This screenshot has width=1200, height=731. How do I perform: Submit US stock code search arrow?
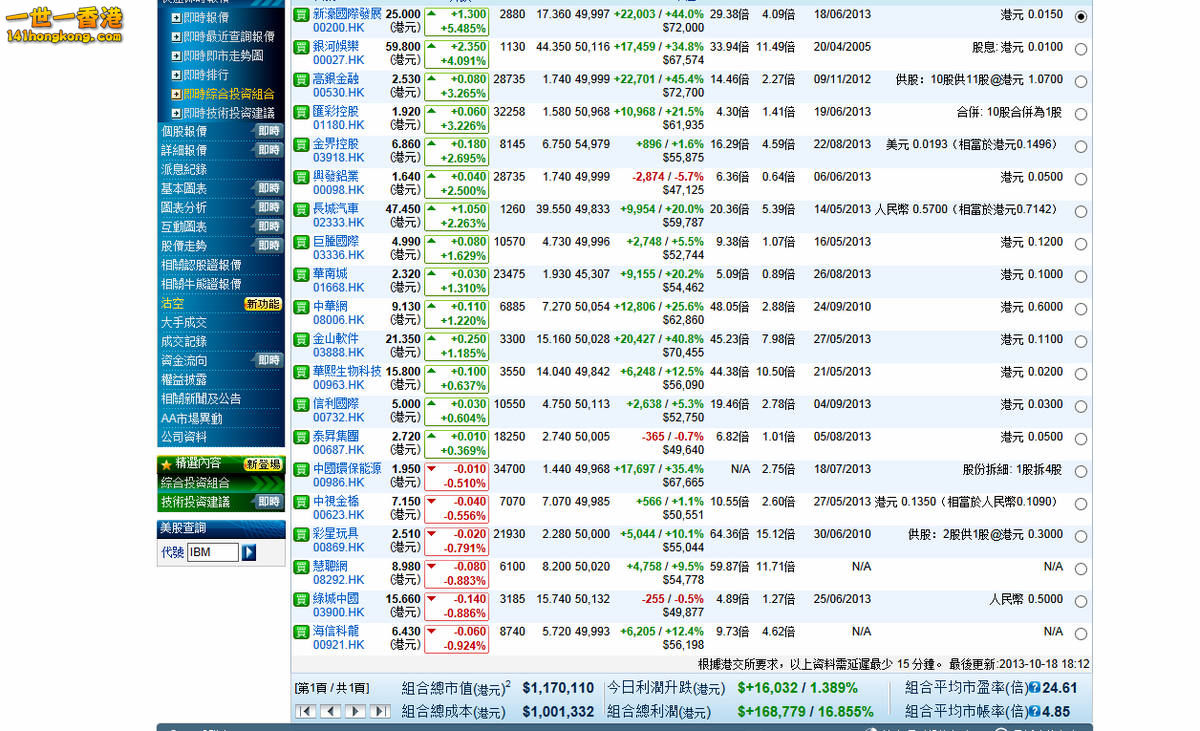pos(249,552)
